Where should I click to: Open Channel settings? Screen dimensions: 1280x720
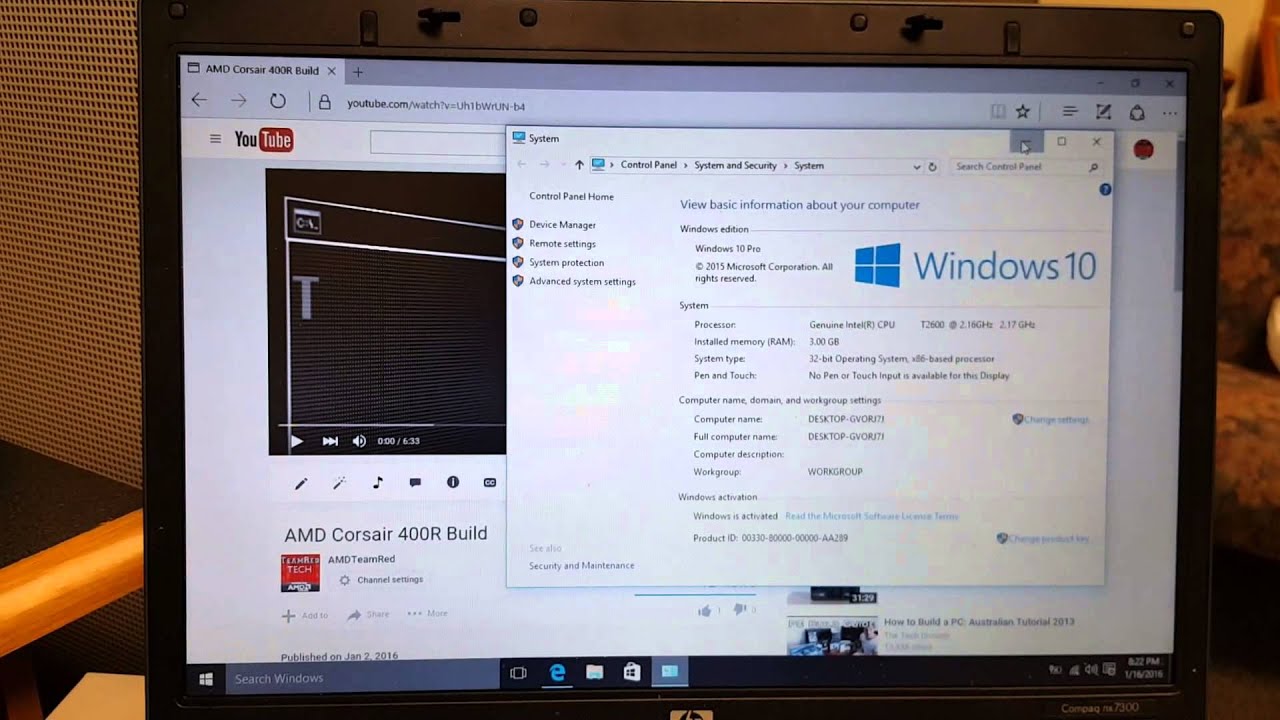point(381,580)
